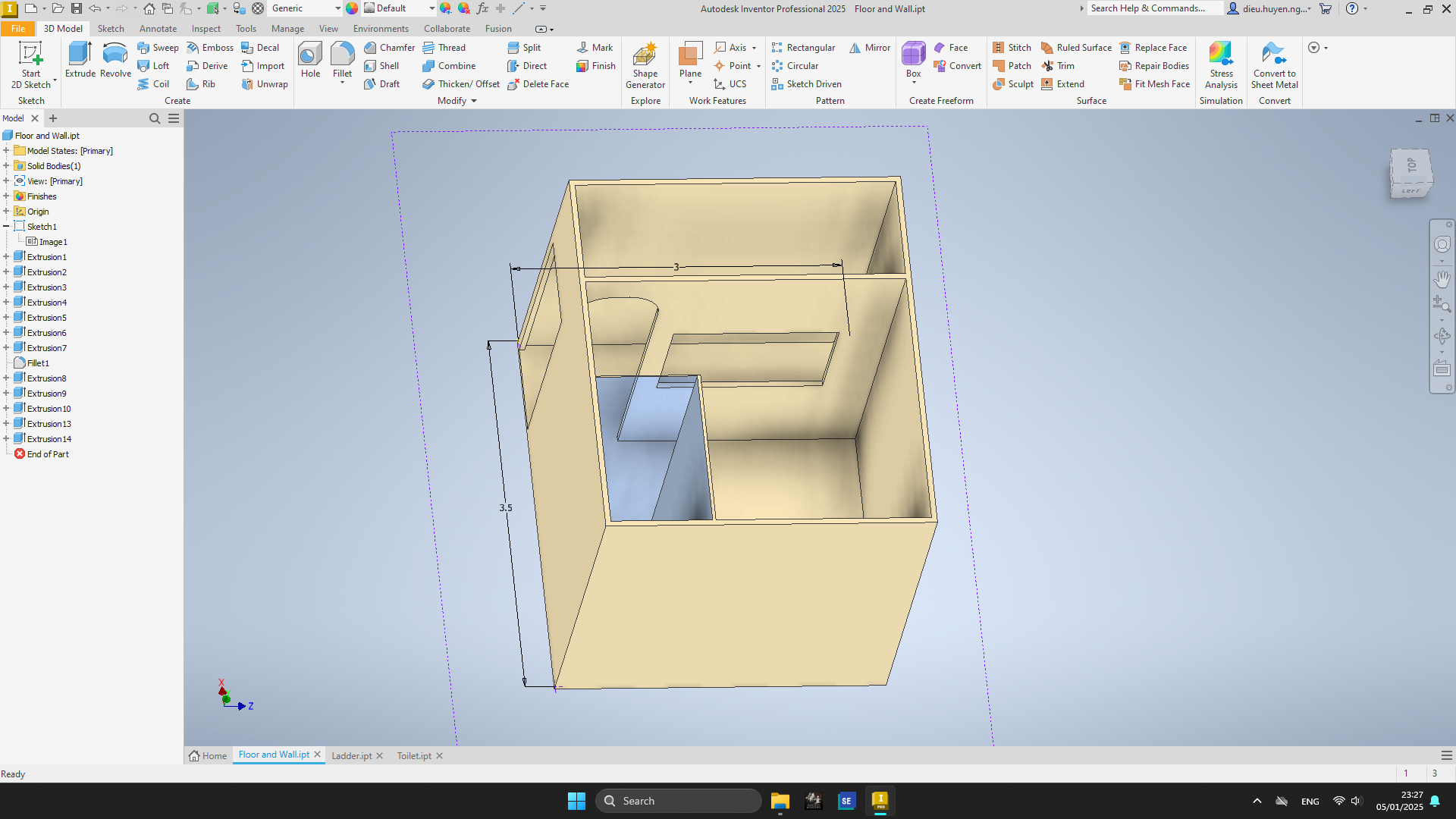Select the Ruled Surface tool

[x=1076, y=47]
